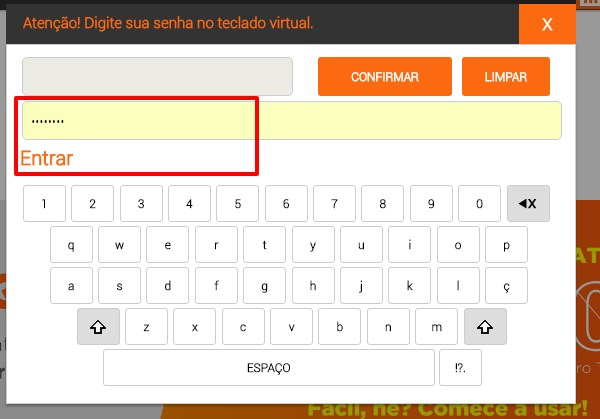Tap the letter z key
The image size is (600, 419).
pos(147,327)
